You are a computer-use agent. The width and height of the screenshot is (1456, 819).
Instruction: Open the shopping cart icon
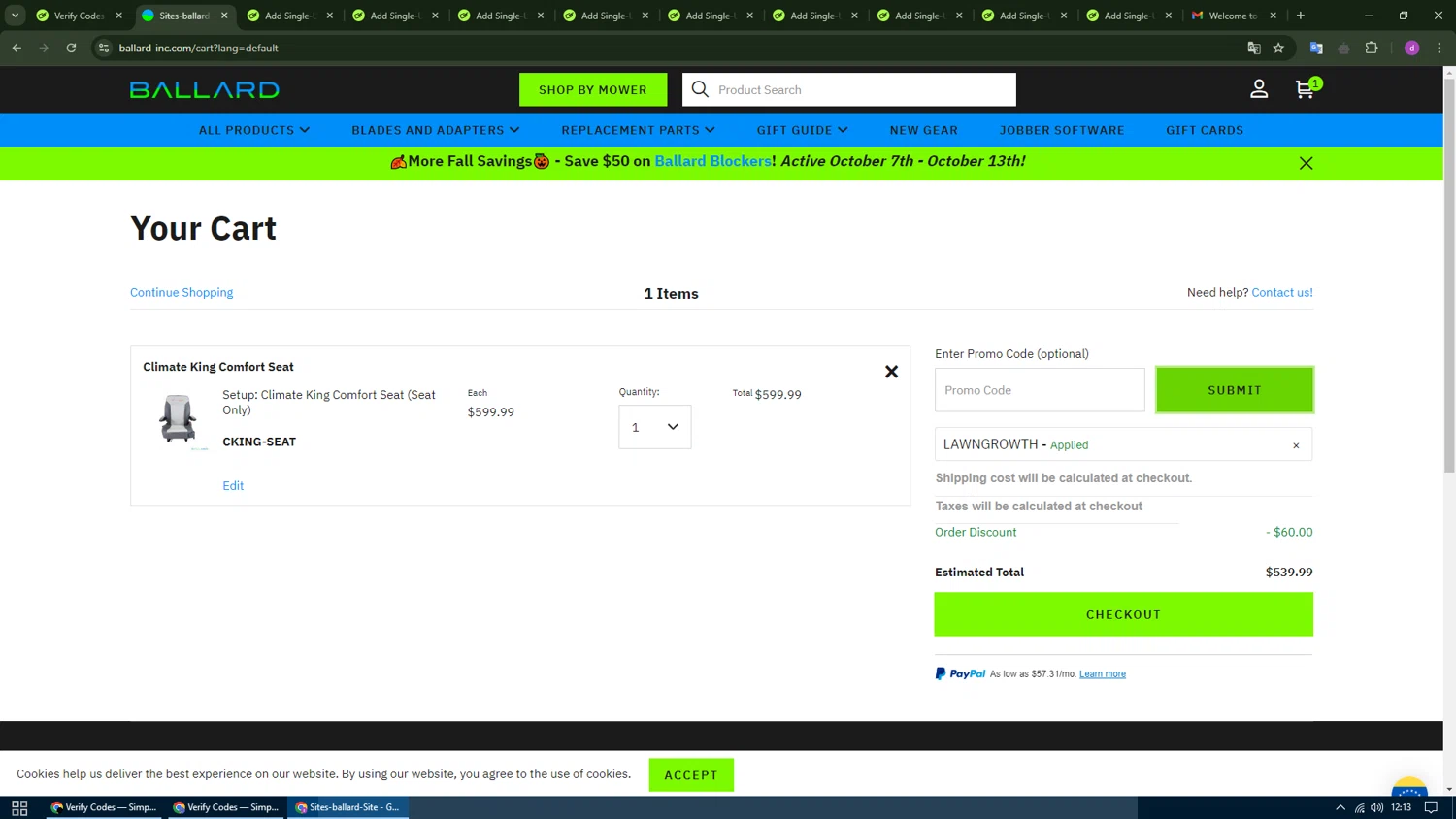pyautogui.click(x=1307, y=89)
